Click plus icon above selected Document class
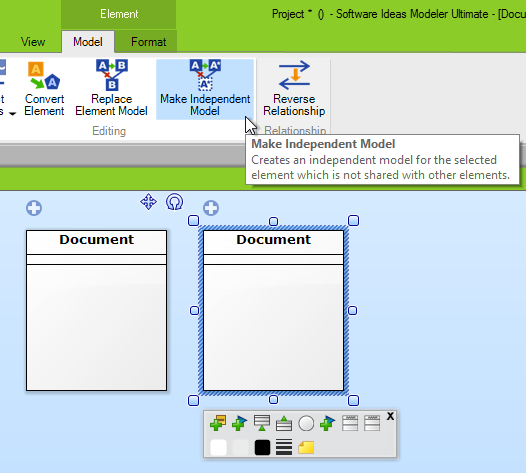Image resolution: width=526 pixels, height=473 pixels. tap(211, 208)
